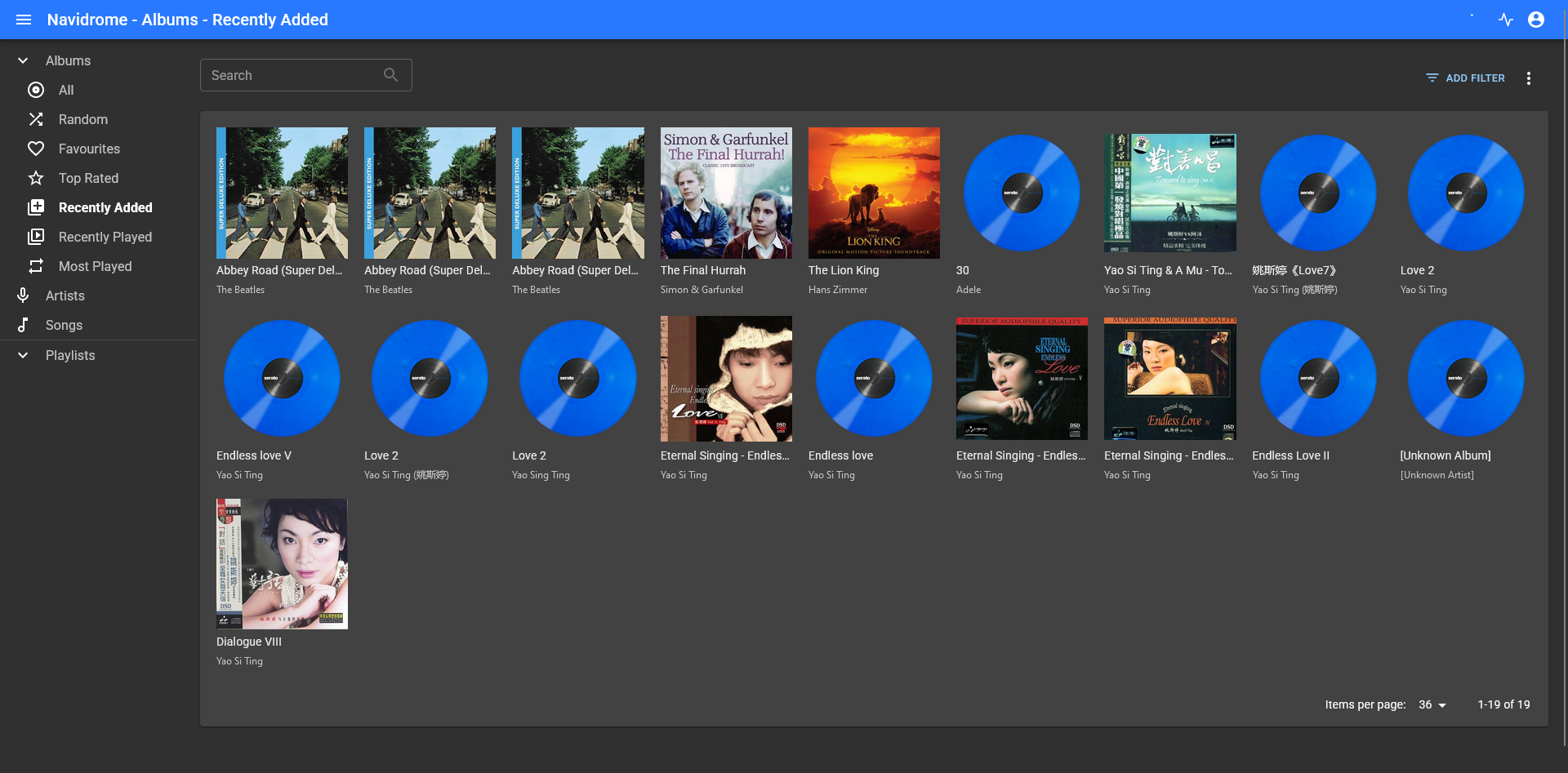1568x773 pixels.
Task: Click the Favourites heart icon
Action: coord(36,149)
